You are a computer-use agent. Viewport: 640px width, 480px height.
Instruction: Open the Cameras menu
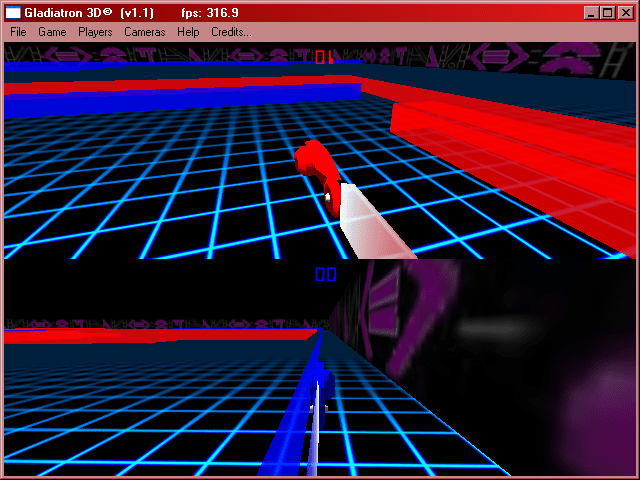[144, 32]
